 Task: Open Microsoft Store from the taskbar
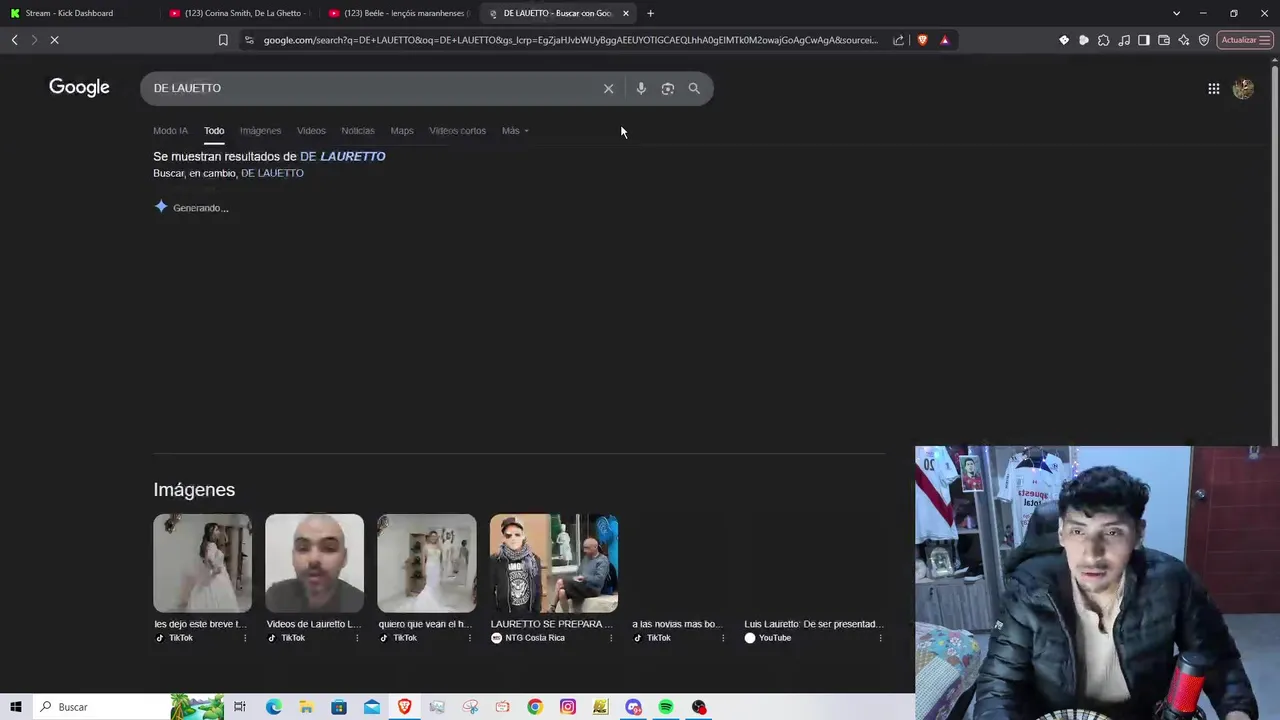(339, 707)
